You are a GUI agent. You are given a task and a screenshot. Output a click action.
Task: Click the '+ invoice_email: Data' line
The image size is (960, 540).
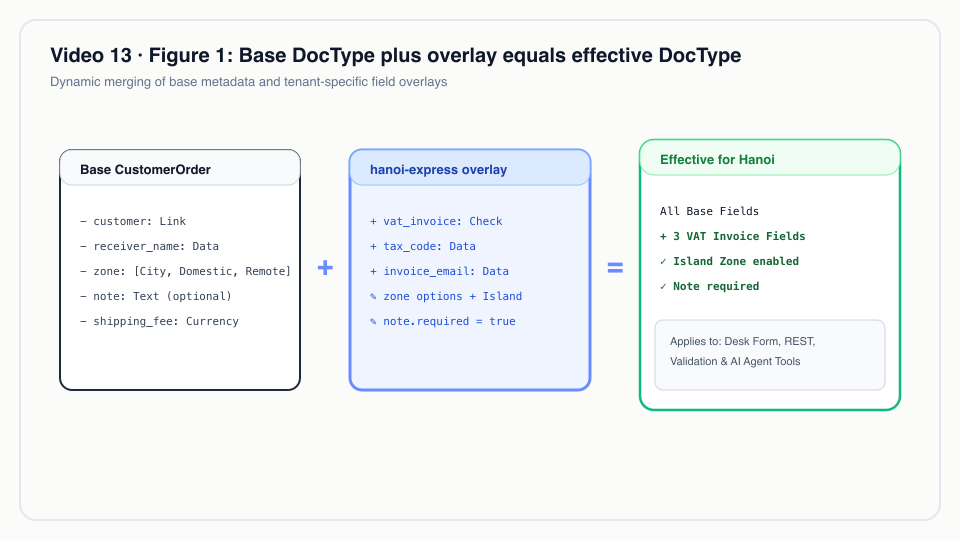pyautogui.click(x=439, y=271)
